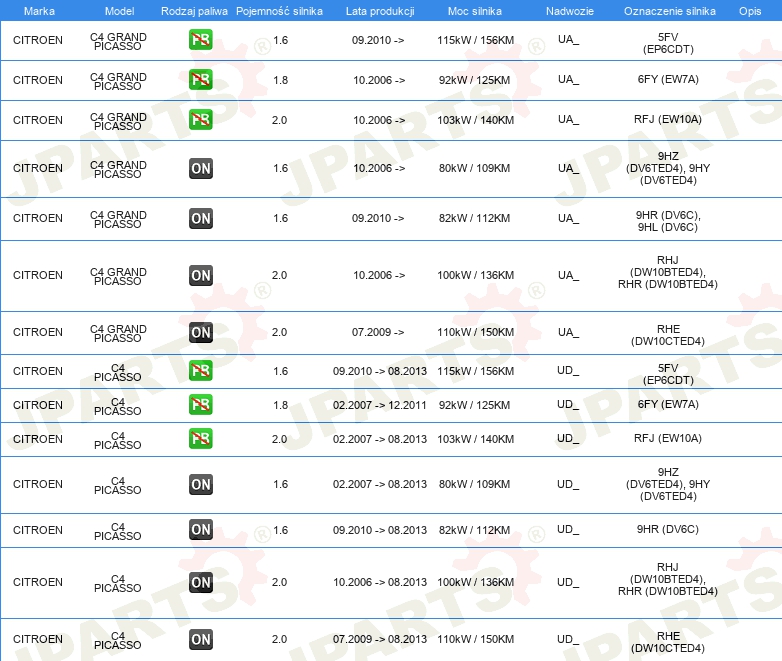Select engine code RFJ (EW10A) in UD_ row

668,438
